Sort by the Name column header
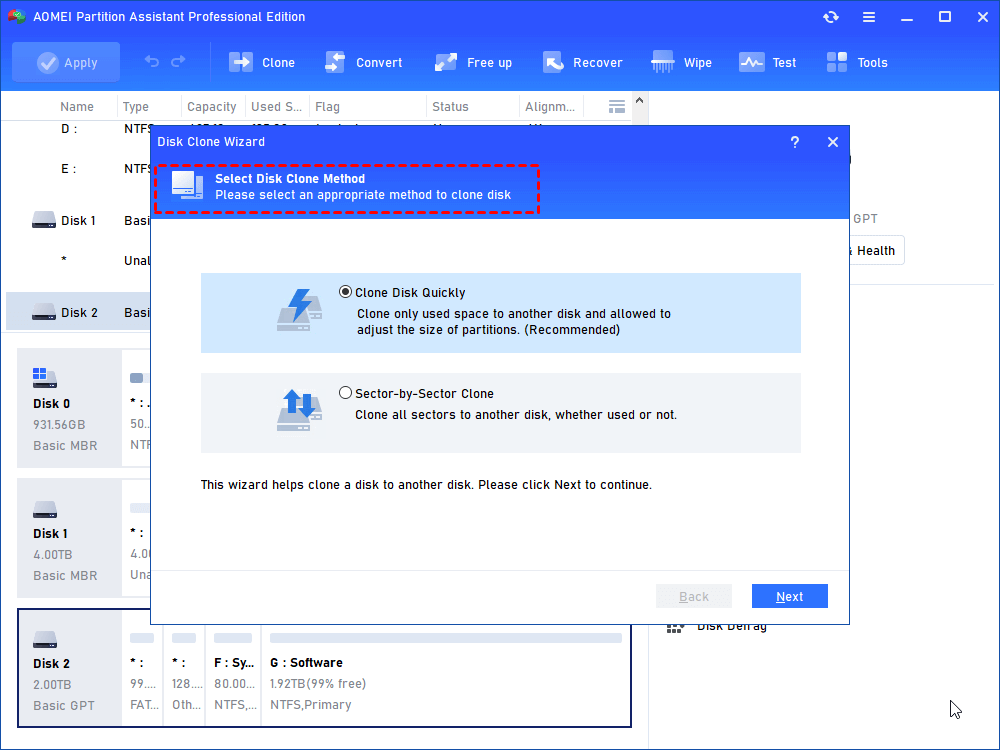The width and height of the screenshot is (1000, 750). click(77, 107)
